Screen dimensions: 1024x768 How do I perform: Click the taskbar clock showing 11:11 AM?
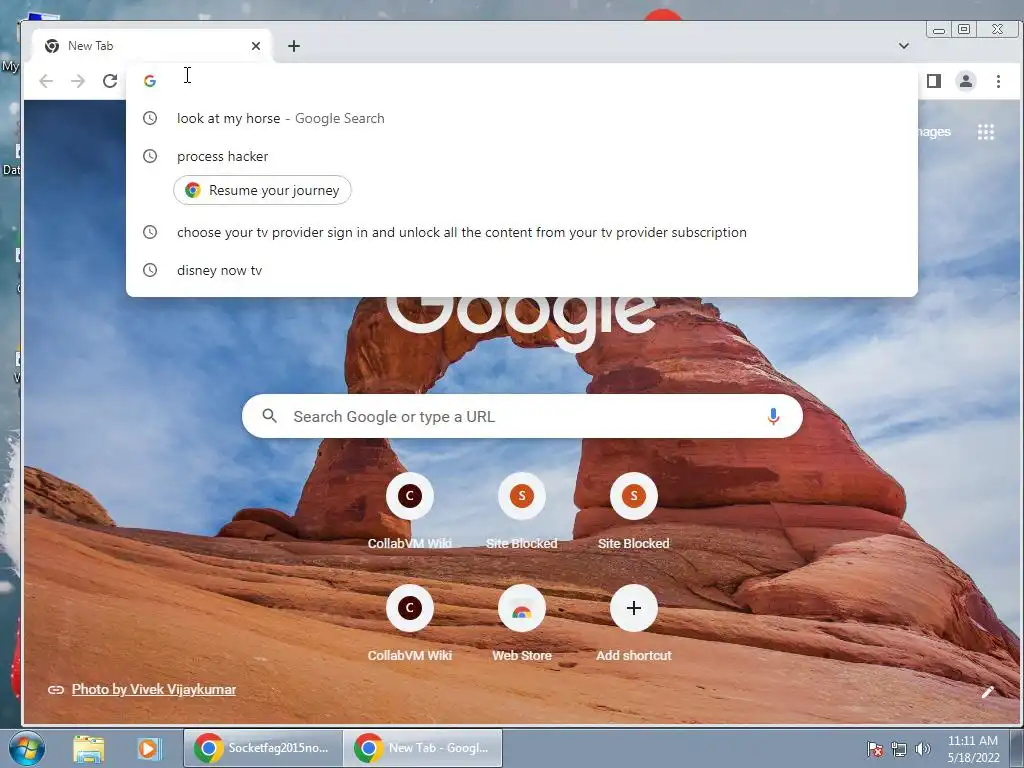pos(973,749)
